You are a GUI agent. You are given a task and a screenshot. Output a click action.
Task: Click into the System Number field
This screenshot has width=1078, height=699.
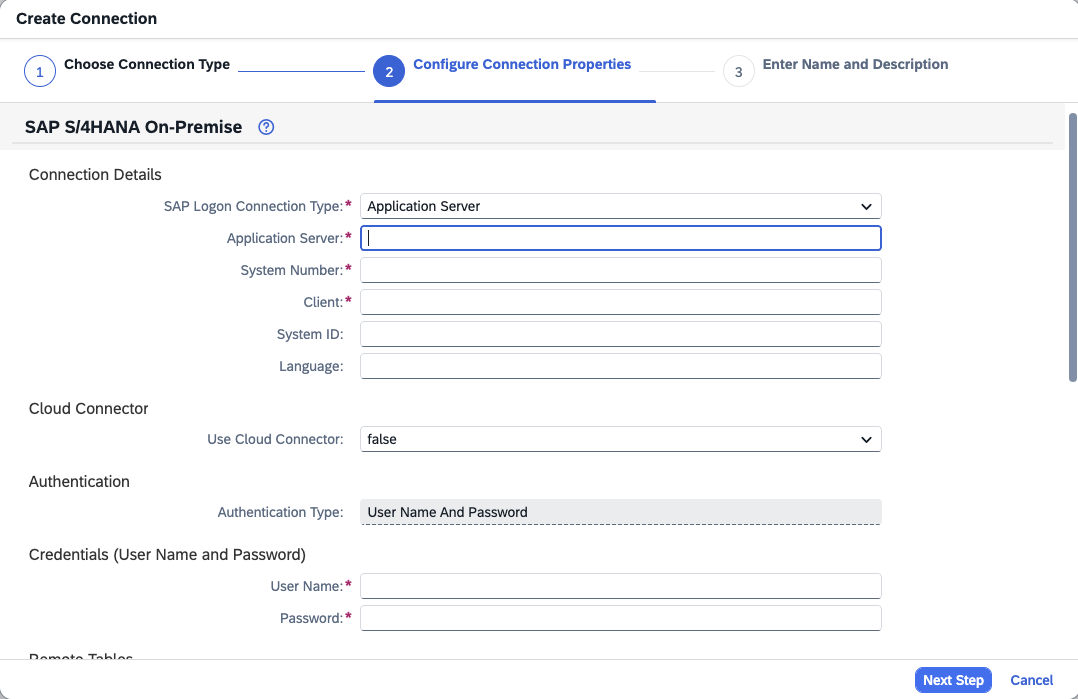click(620, 270)
